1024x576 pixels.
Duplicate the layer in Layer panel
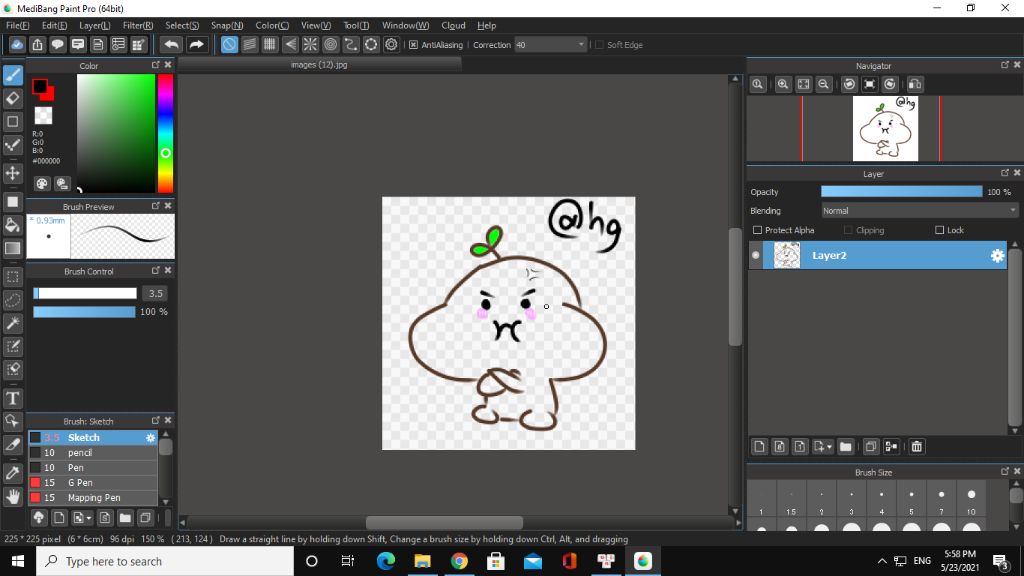click(871, 447)
